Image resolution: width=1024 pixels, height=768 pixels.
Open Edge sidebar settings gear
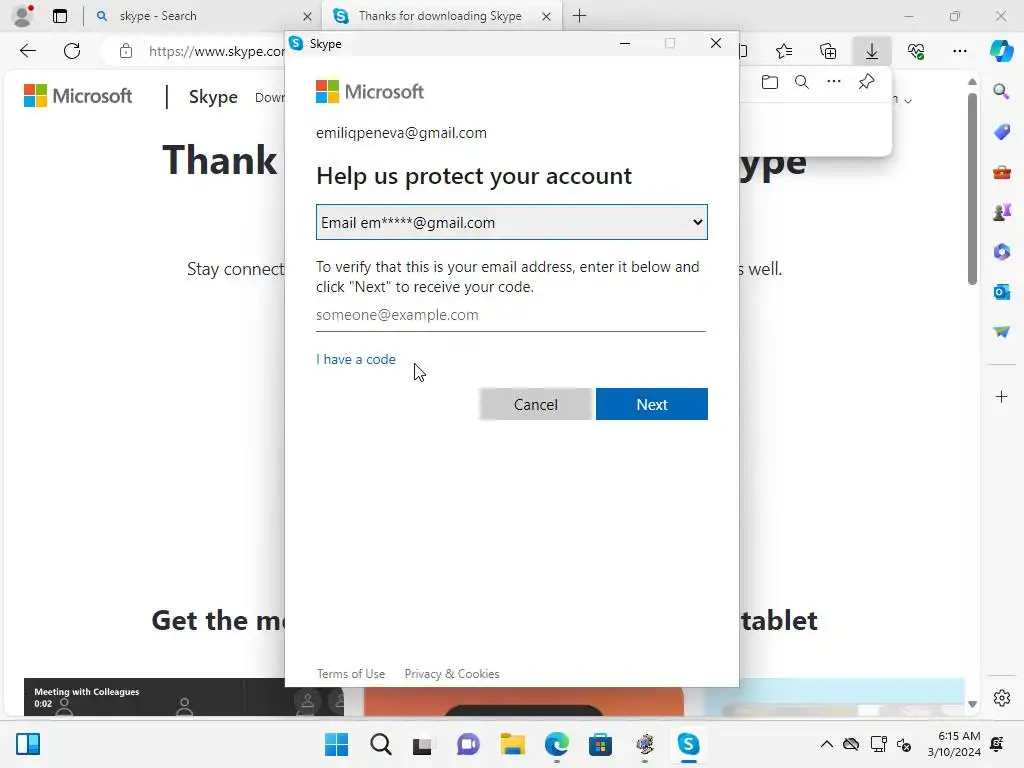(x=1001, y=698)
